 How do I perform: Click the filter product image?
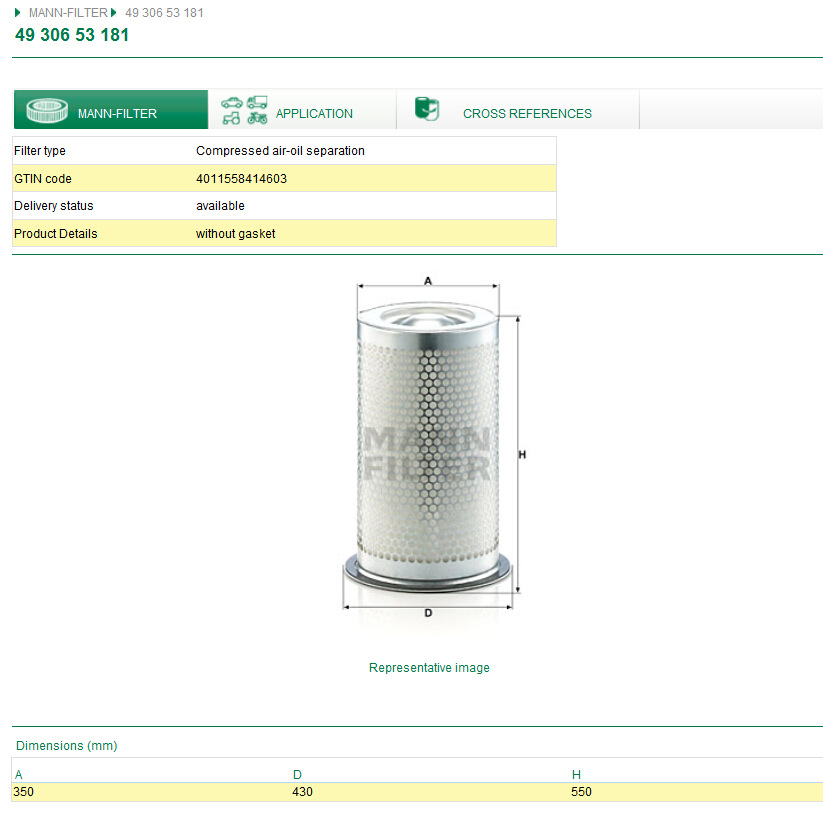429,447
